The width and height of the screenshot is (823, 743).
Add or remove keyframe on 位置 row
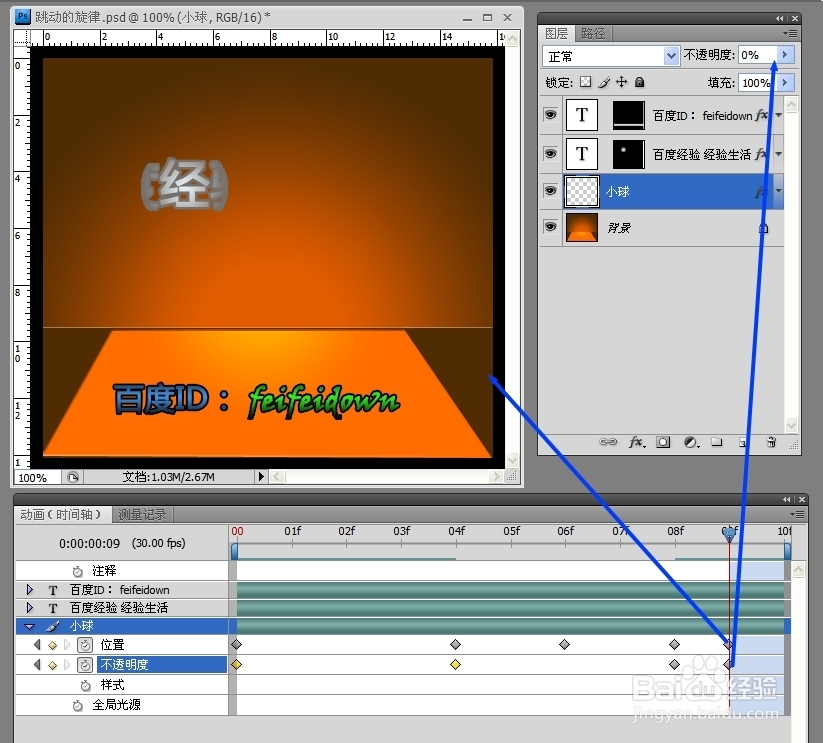pyautogui.click(x=52, y=645)
